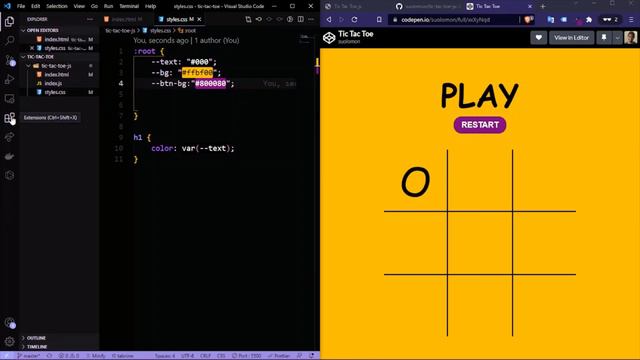Viewport: 640px width, 360px height.
Task: Switch to the index.html editor tab
Action: 125,19
